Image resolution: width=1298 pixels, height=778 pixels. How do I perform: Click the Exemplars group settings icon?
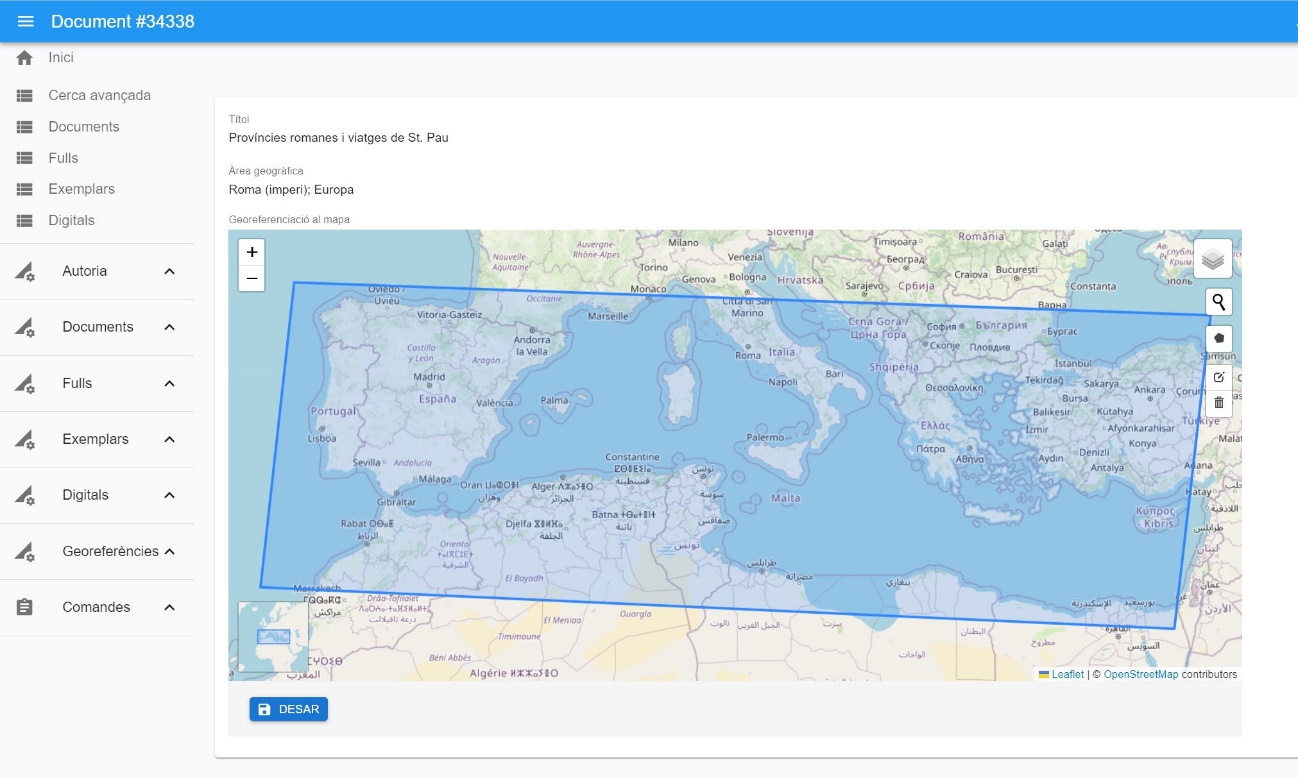pos(25,440)
